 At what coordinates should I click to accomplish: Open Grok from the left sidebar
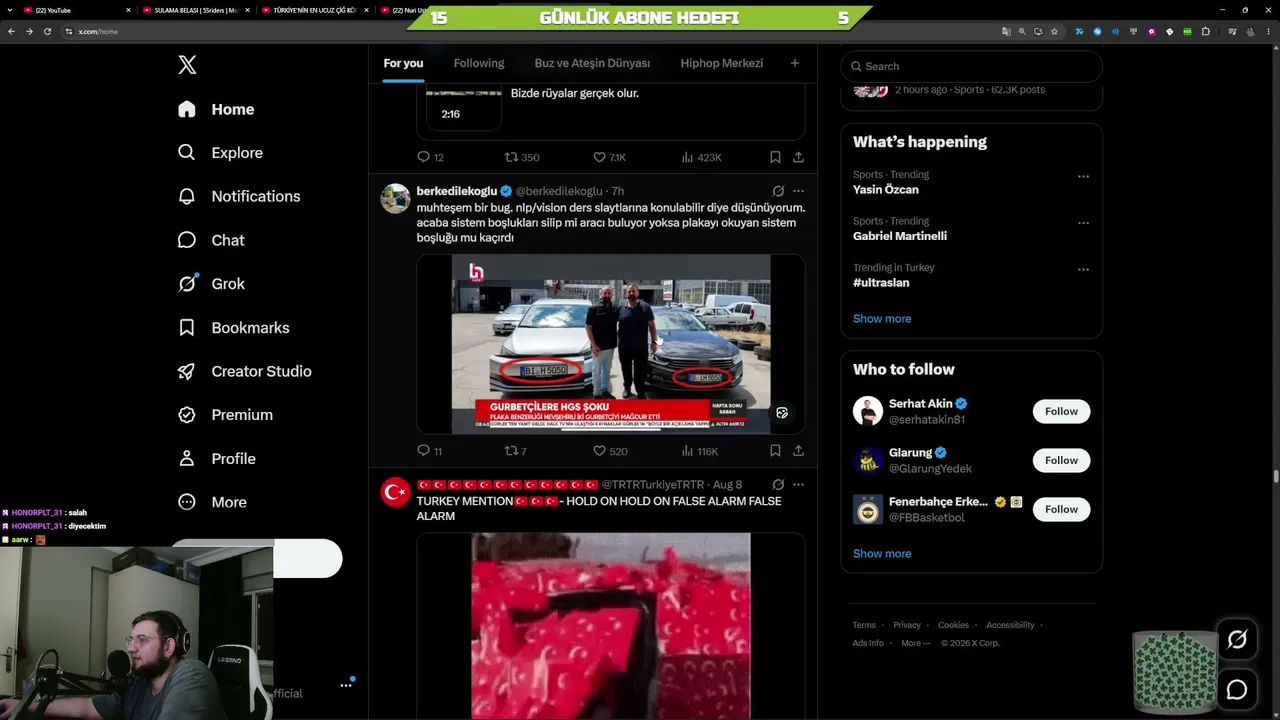(x=211, y=284)
